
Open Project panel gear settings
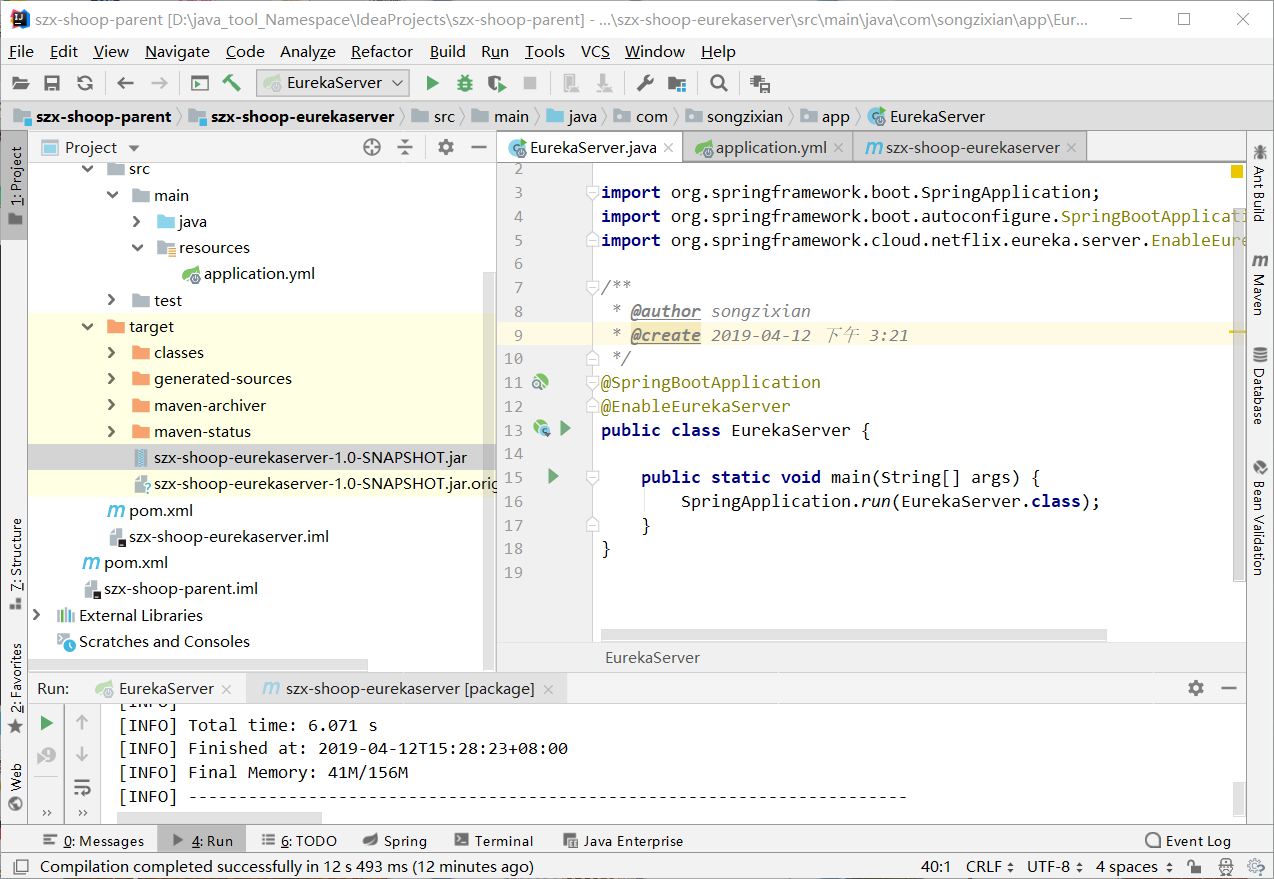pos(446,147)
